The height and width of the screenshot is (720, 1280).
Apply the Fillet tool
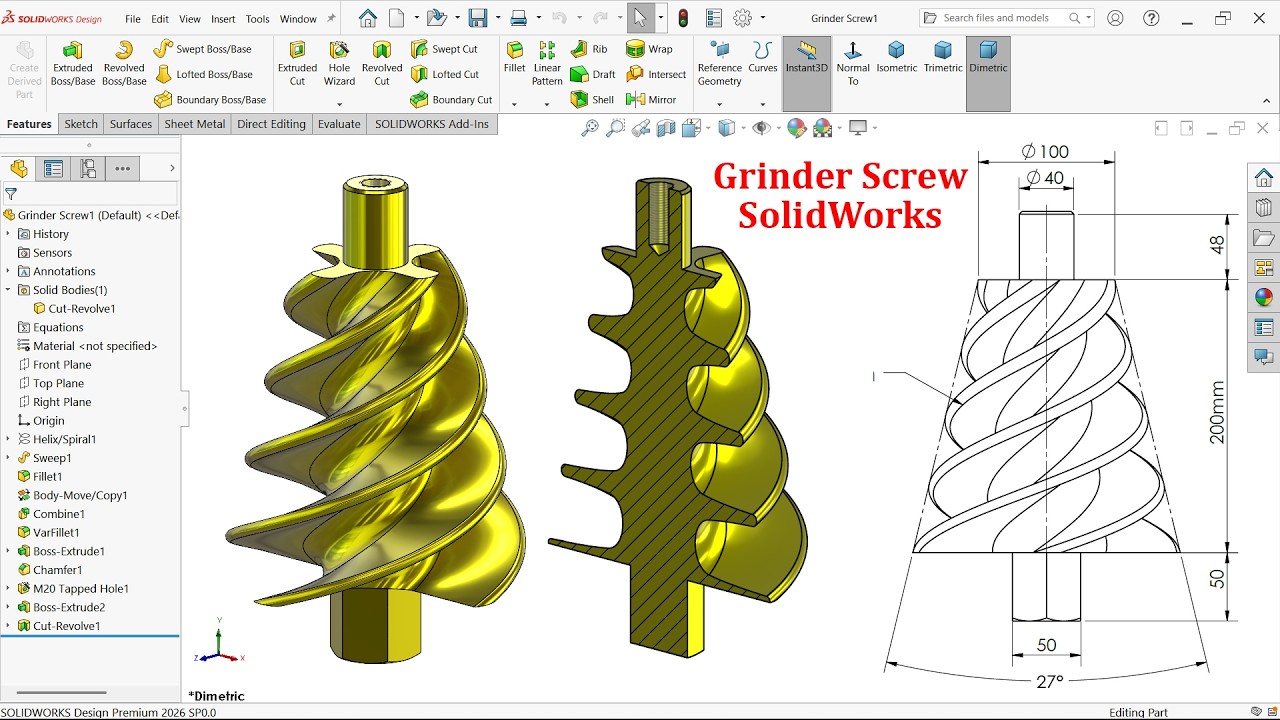[515, 57]
